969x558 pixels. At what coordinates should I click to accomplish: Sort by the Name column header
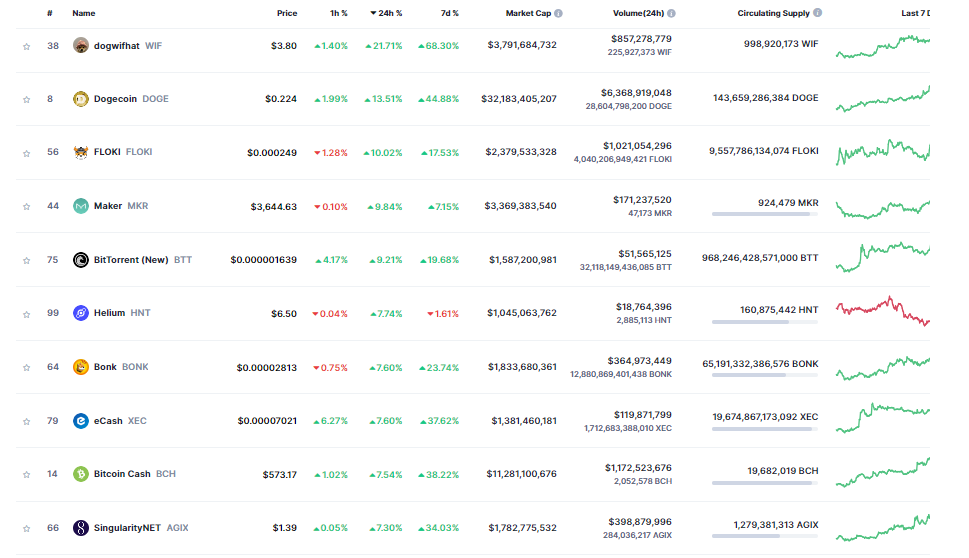(83, 13)
